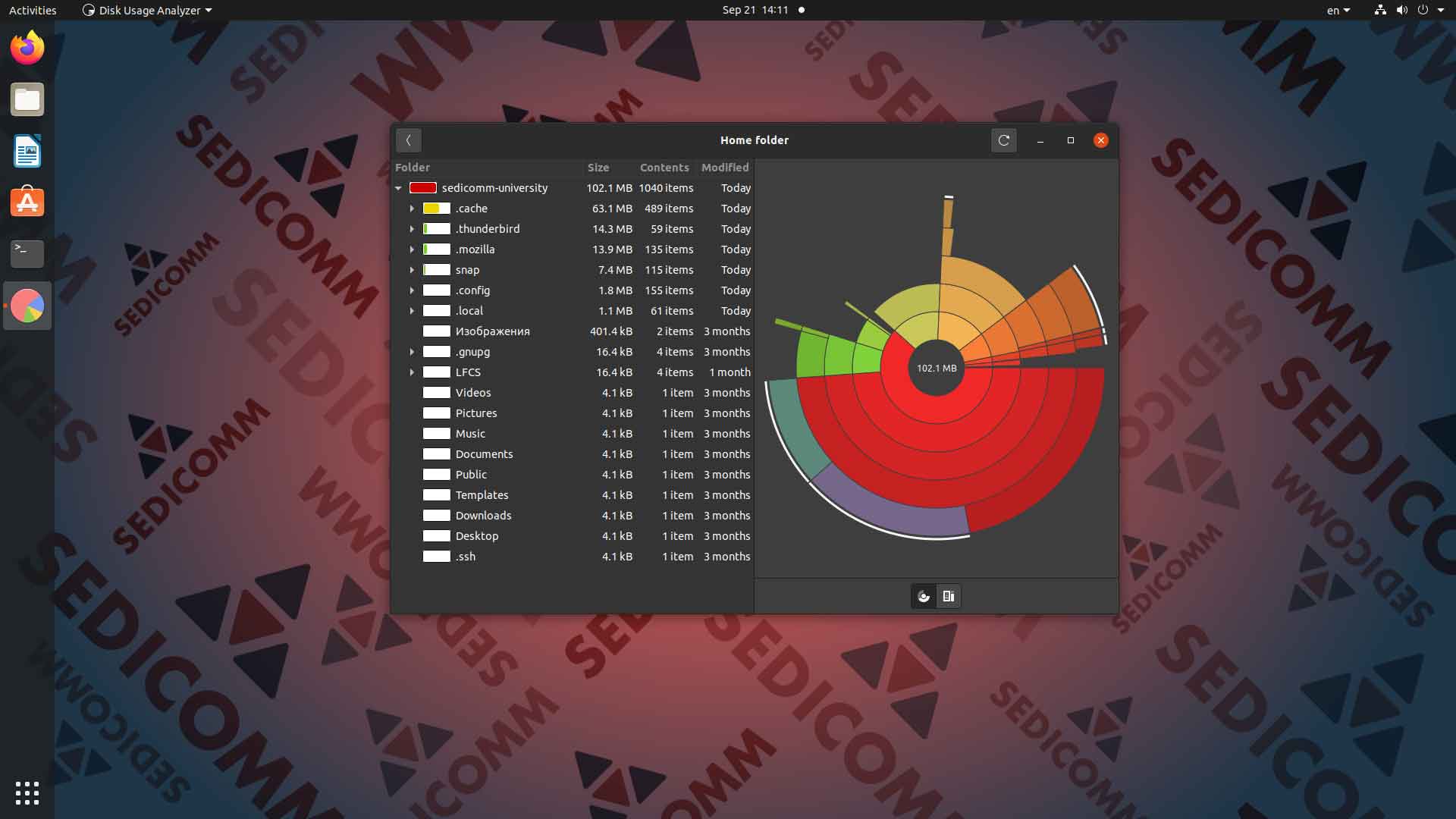Toggle the .config folder visibility
This screenshot has height=819, width=1456.
click(411, 290)
